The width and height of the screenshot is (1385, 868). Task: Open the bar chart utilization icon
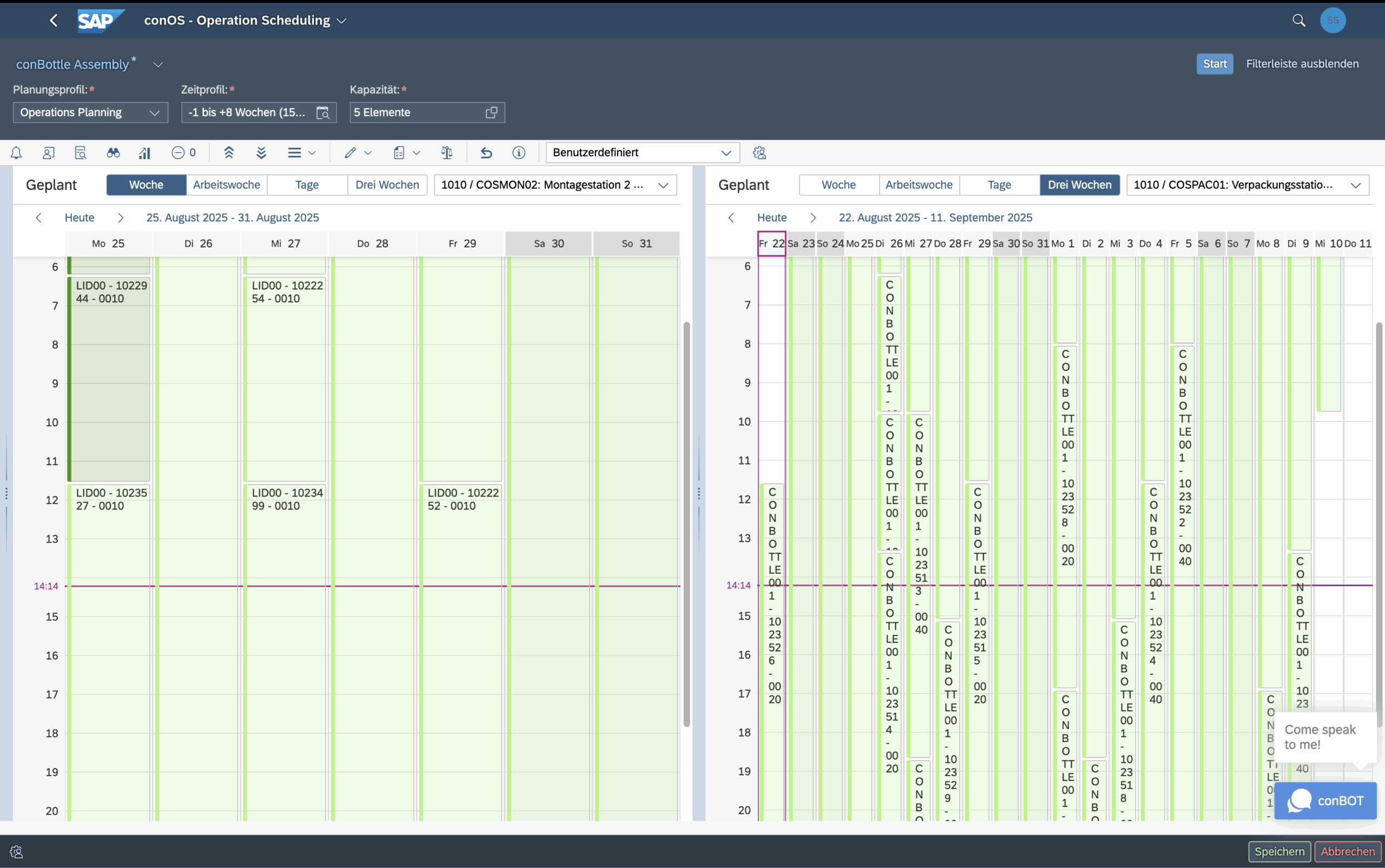[144, 153]
